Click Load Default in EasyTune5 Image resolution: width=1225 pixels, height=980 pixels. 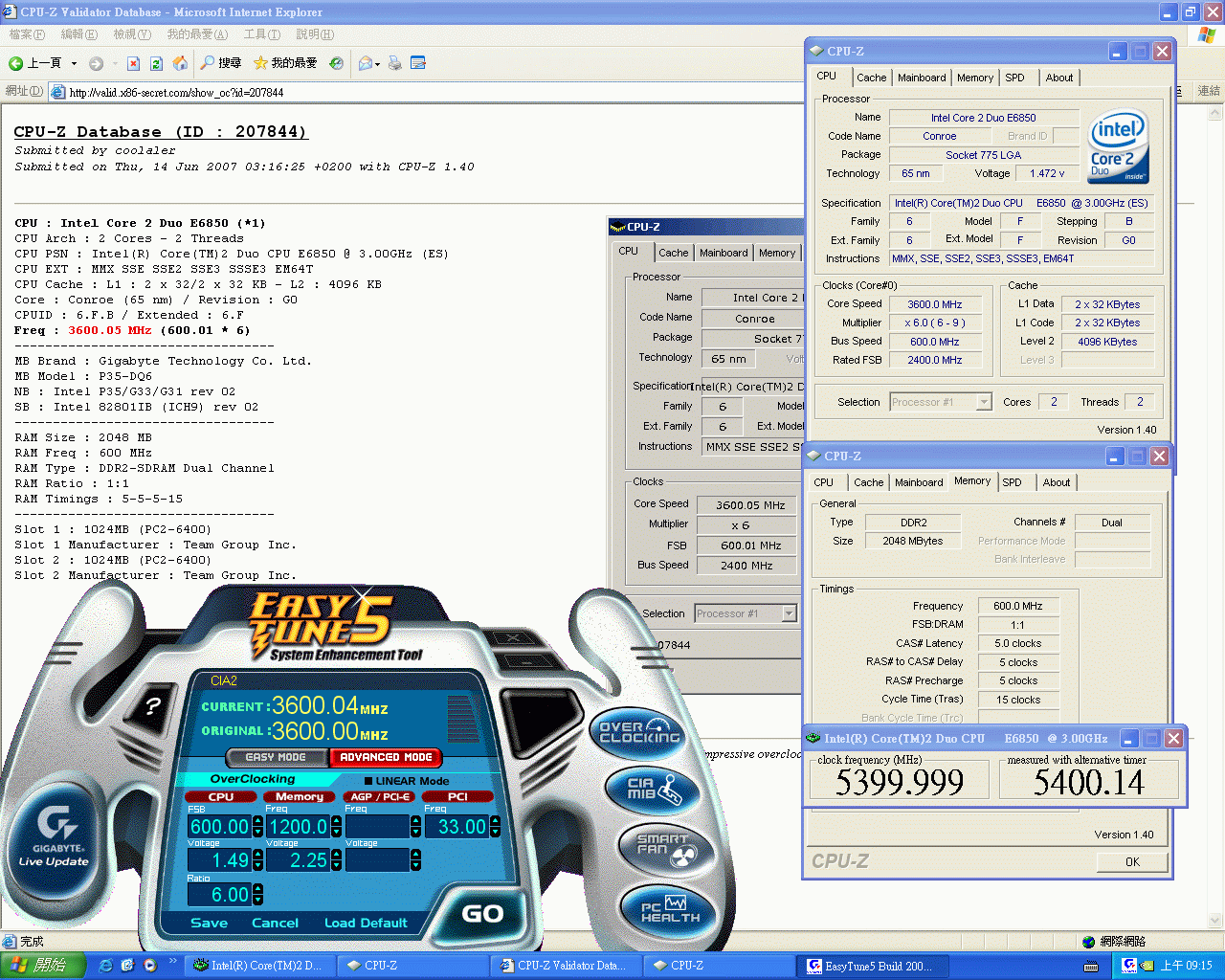point(366,923)
